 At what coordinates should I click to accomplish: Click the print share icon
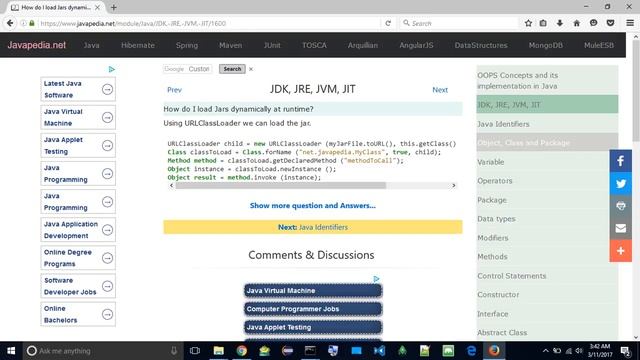[620, 206]
